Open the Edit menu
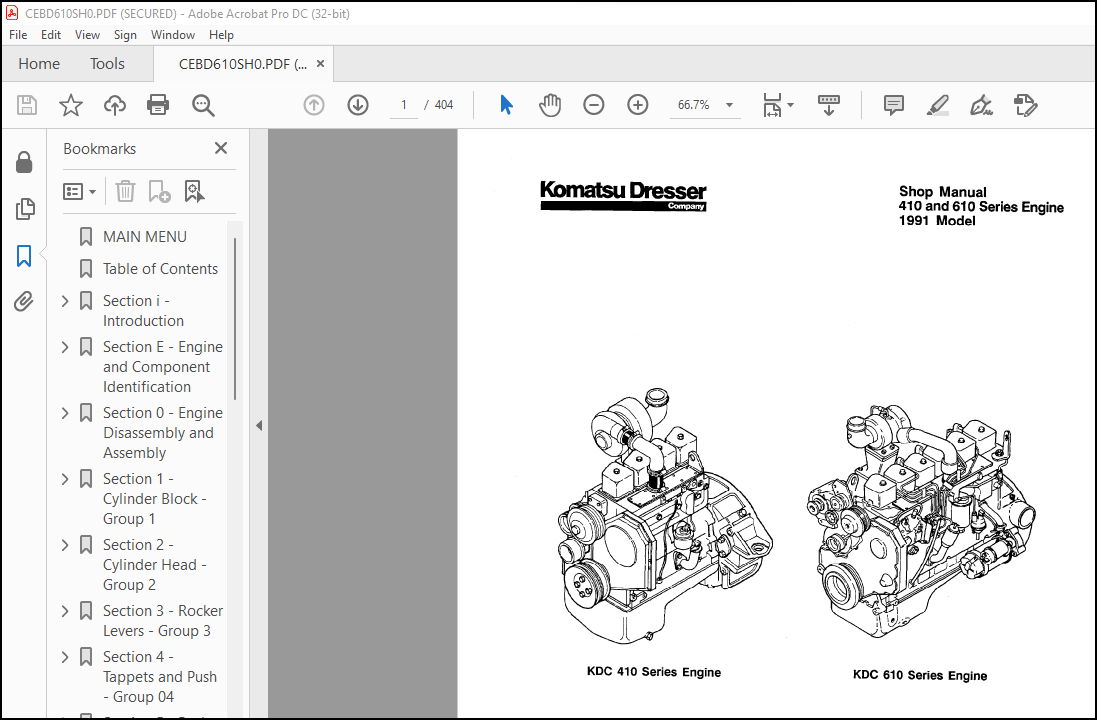The height and width of the screenshot is (720, 1097). pos(50,34)
